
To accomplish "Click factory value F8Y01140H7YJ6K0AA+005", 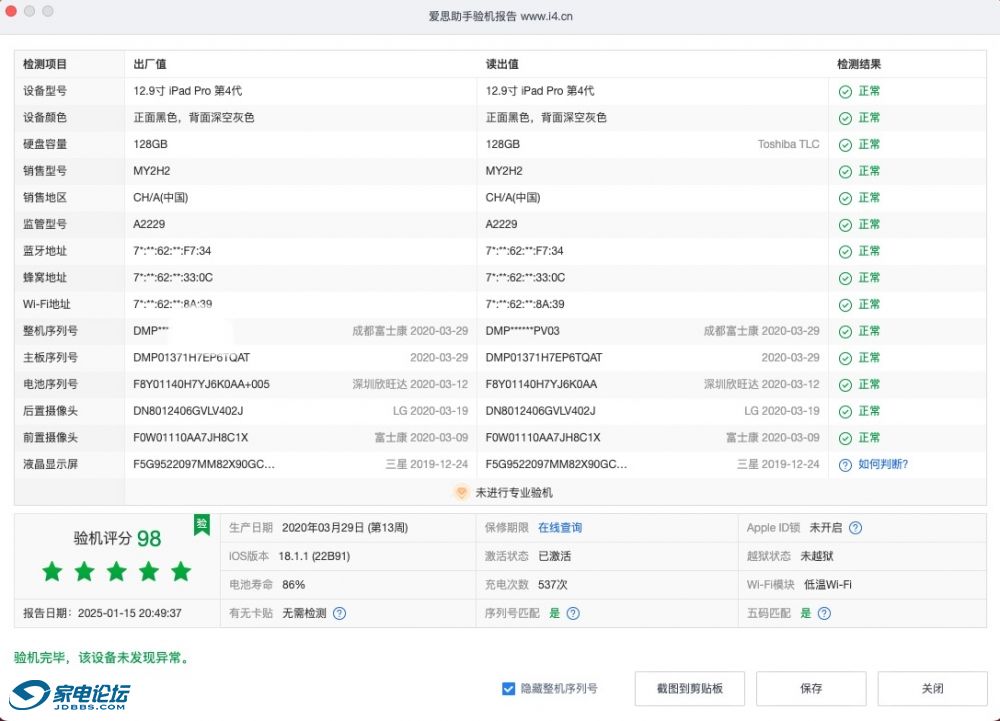I will point(202,384).
